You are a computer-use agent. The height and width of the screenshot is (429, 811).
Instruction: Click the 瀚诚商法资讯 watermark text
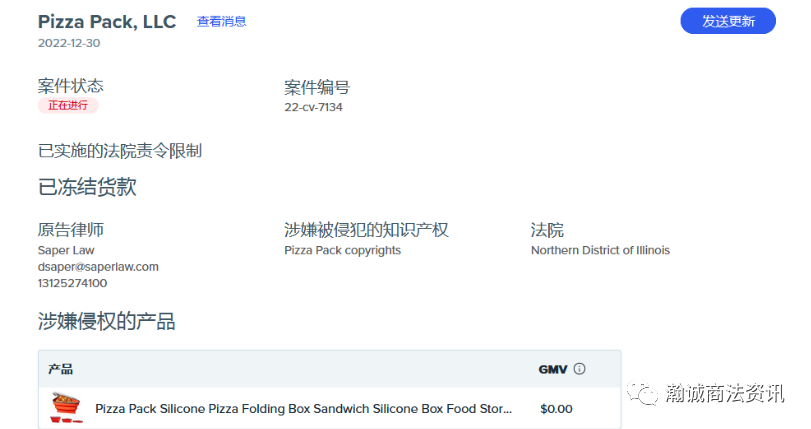click(x=725, y=393)
